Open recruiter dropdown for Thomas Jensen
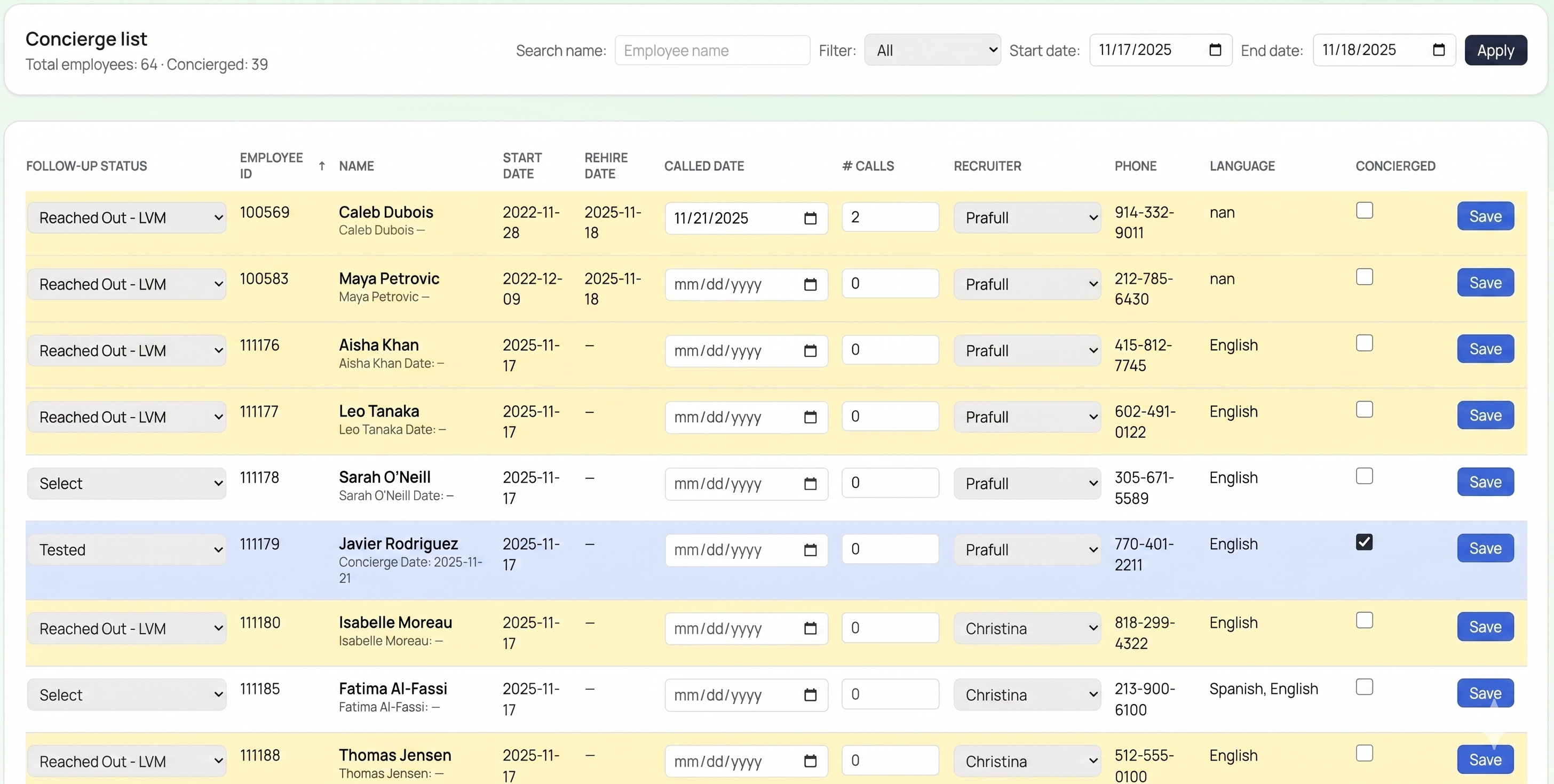Viewport: 1554px width, 784px height. (1027, 761)
